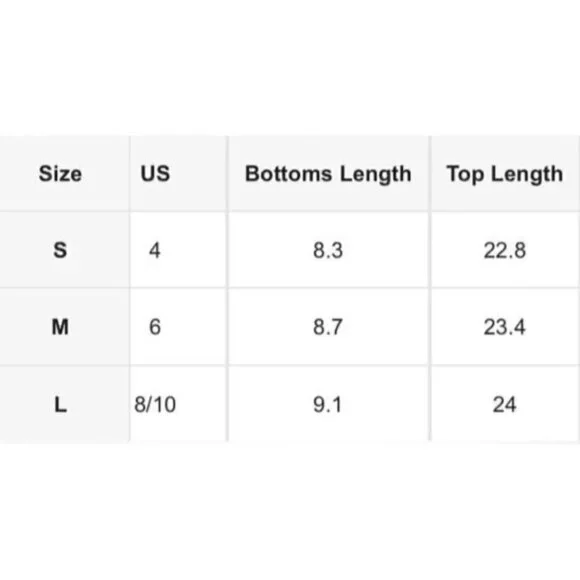Click the word Bottoms in the header
Viewport: 580px width, 580px height.
[x=289, y=173]
